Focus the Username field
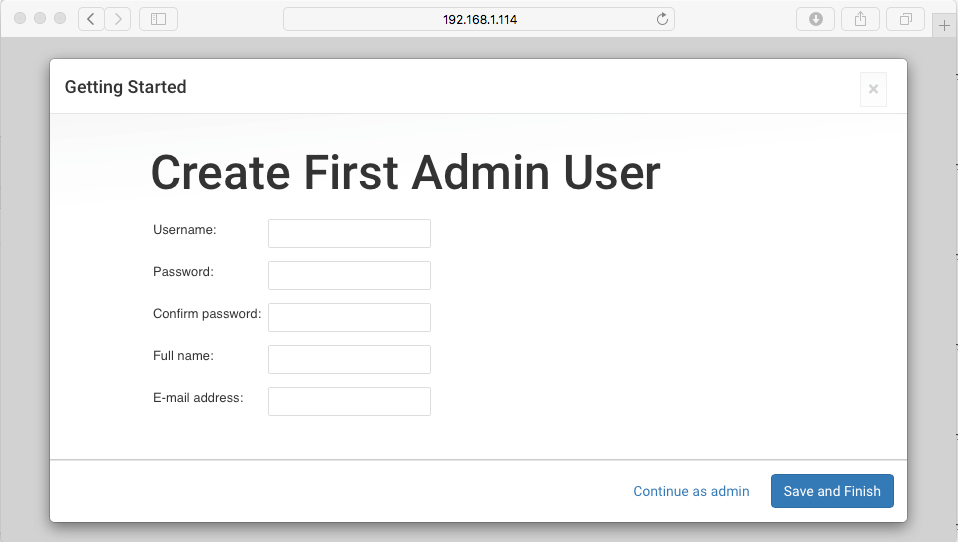Viewport: 958px width, 542px height. [x=349, y=233]
